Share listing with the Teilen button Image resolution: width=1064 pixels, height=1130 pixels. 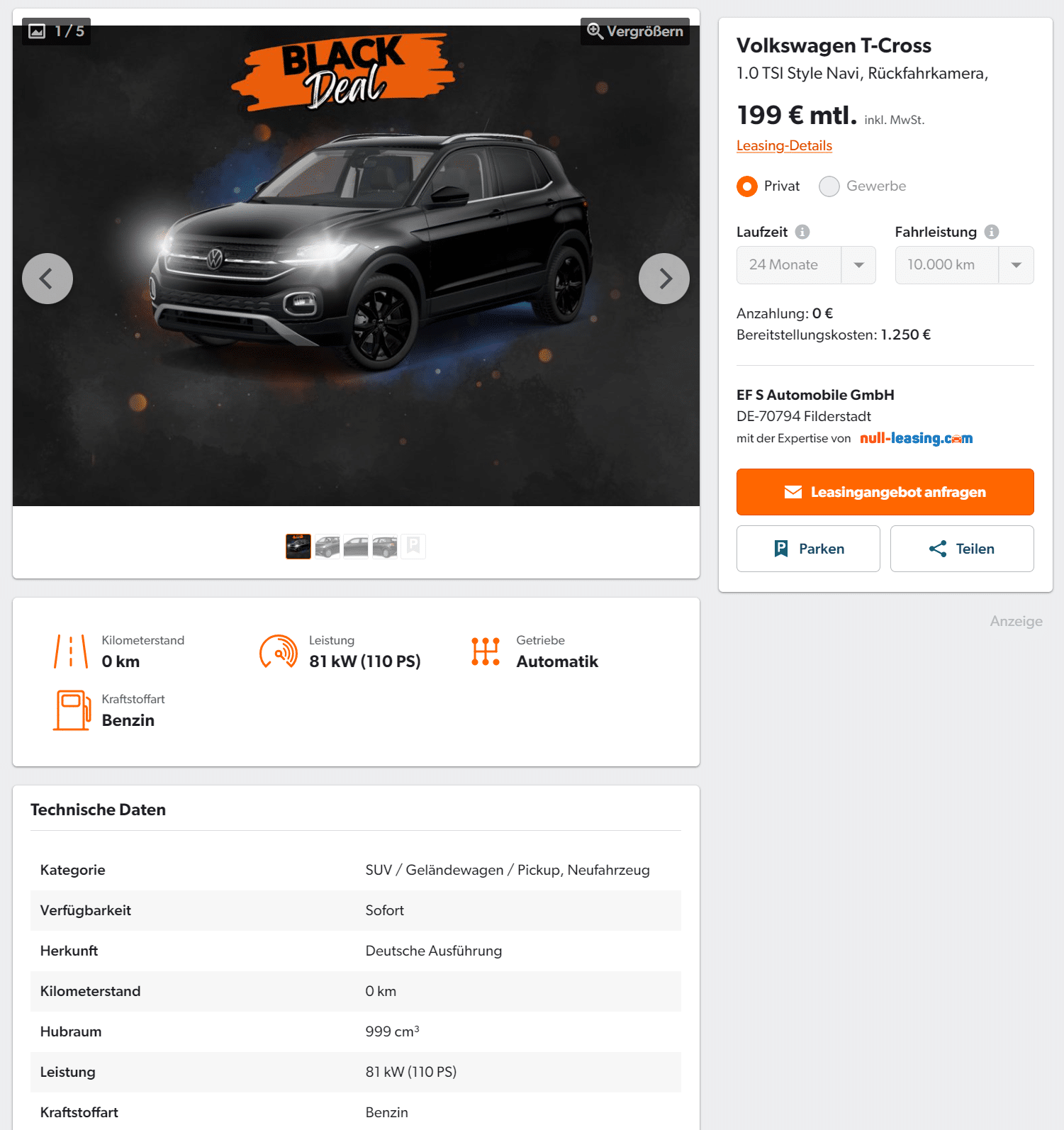[962, 549]
